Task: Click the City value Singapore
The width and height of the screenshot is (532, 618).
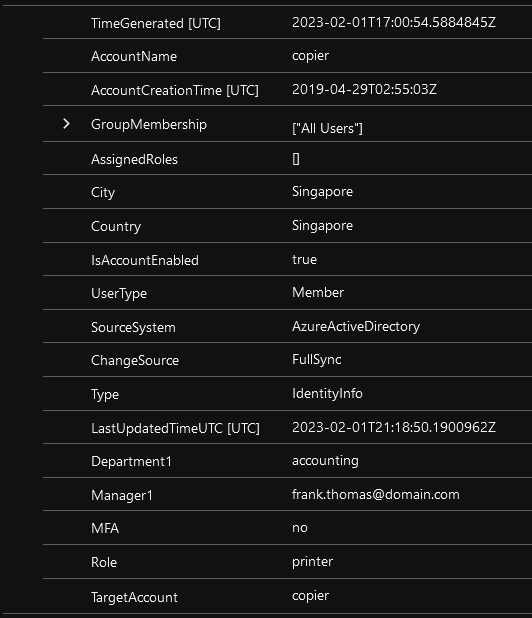Action: pyautogui.click(x=322, y=192)
